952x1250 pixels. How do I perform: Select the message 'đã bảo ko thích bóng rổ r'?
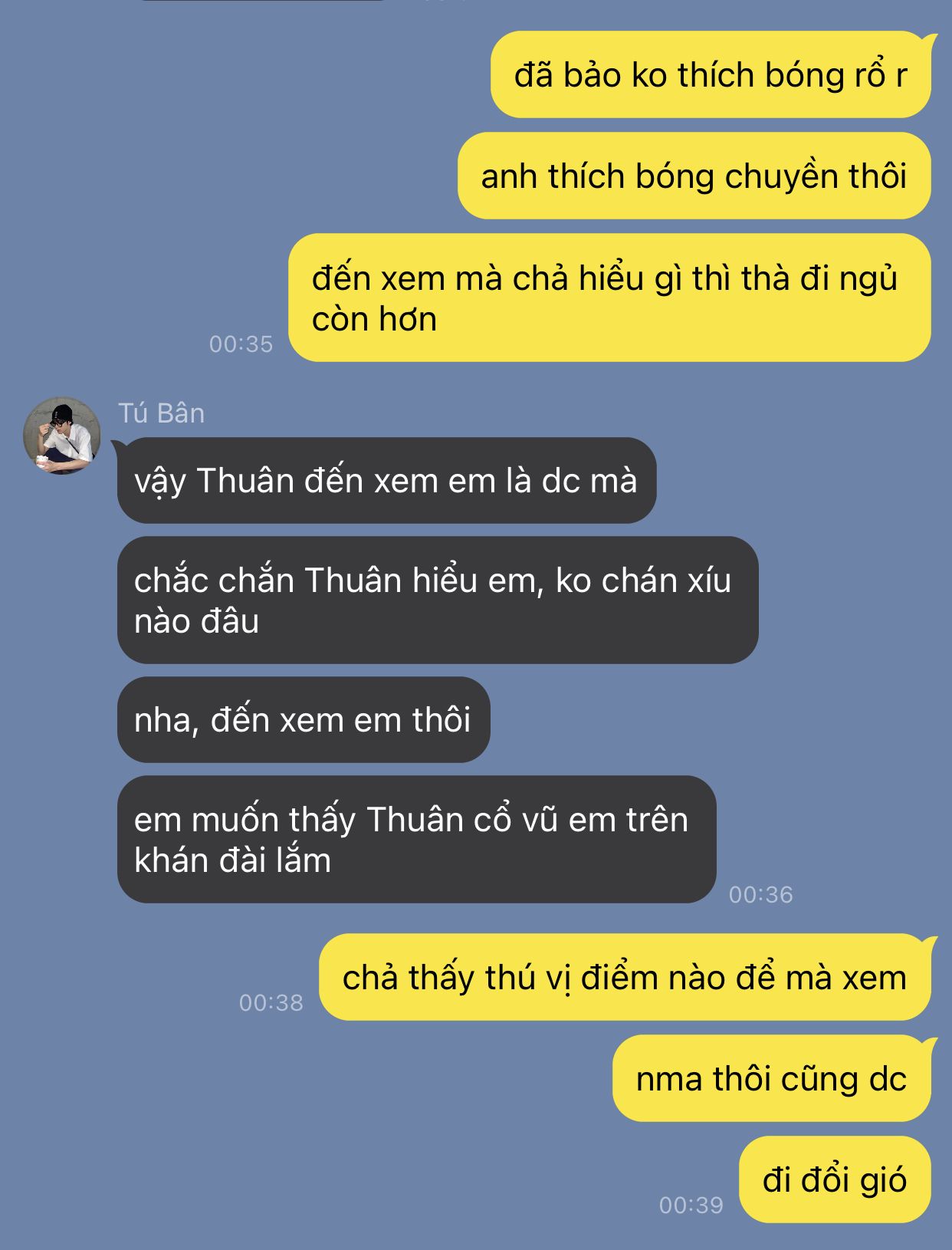pyautogui.click(x=711, y=75)
